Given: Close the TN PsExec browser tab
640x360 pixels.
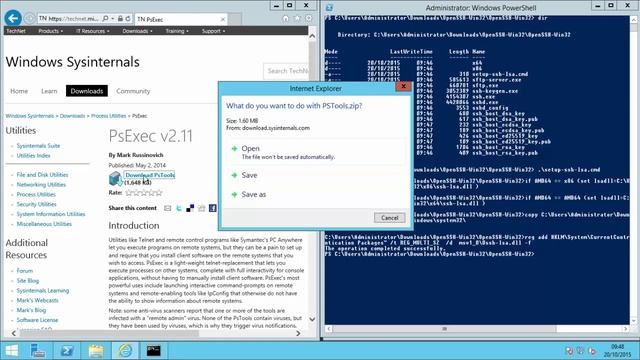Looking at the screenshot, I should [x=223, y=19].
